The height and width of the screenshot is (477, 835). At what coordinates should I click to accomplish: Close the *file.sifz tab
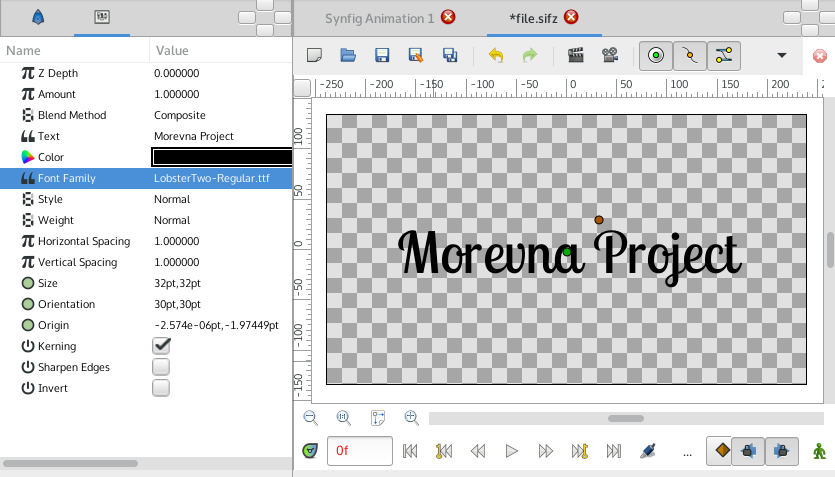pos(571,17)
